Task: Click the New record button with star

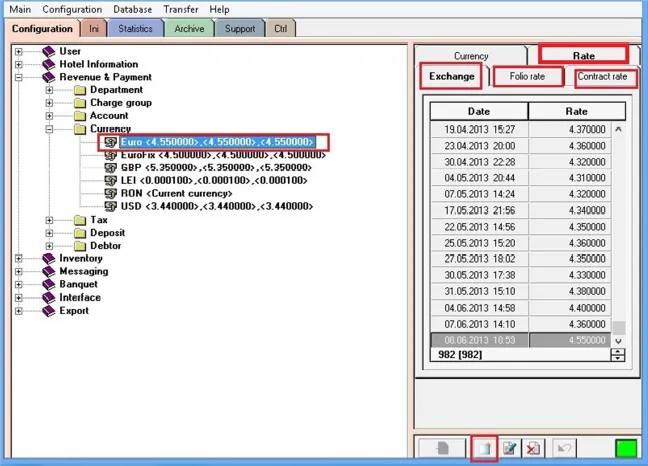Action: tap(484, 448)
